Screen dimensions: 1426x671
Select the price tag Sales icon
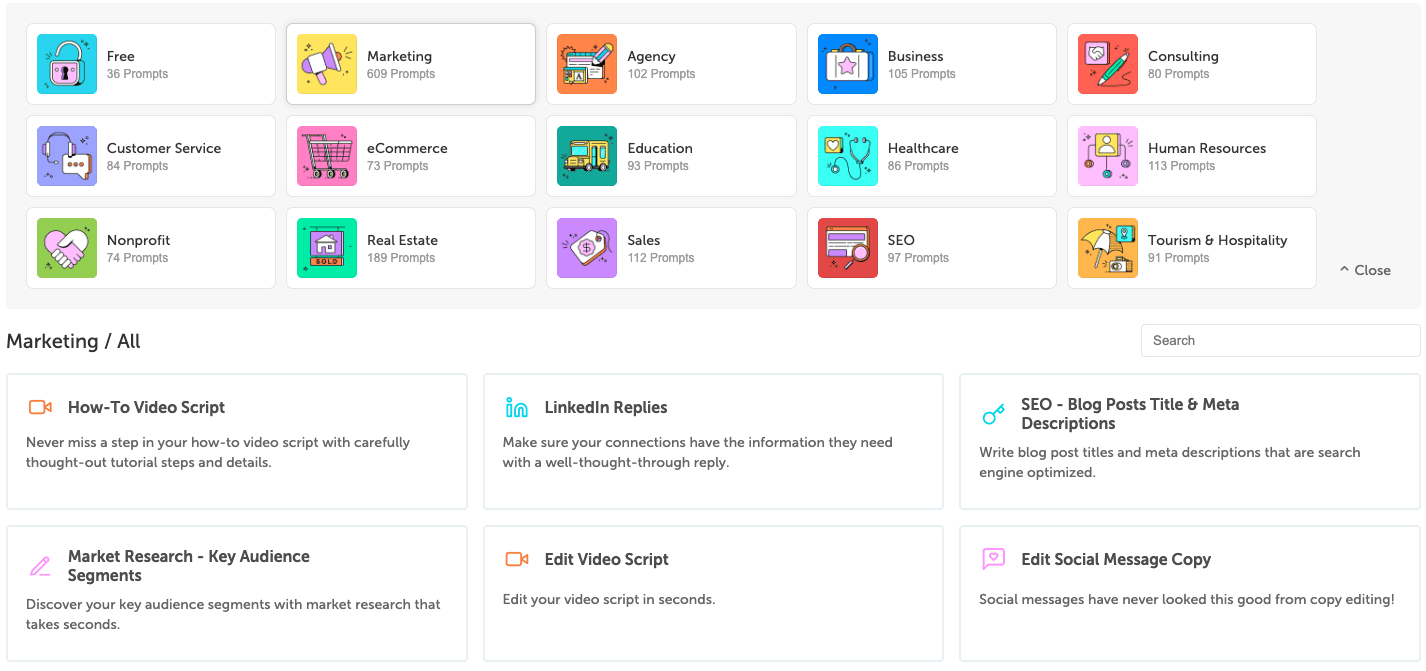(587, 248)
